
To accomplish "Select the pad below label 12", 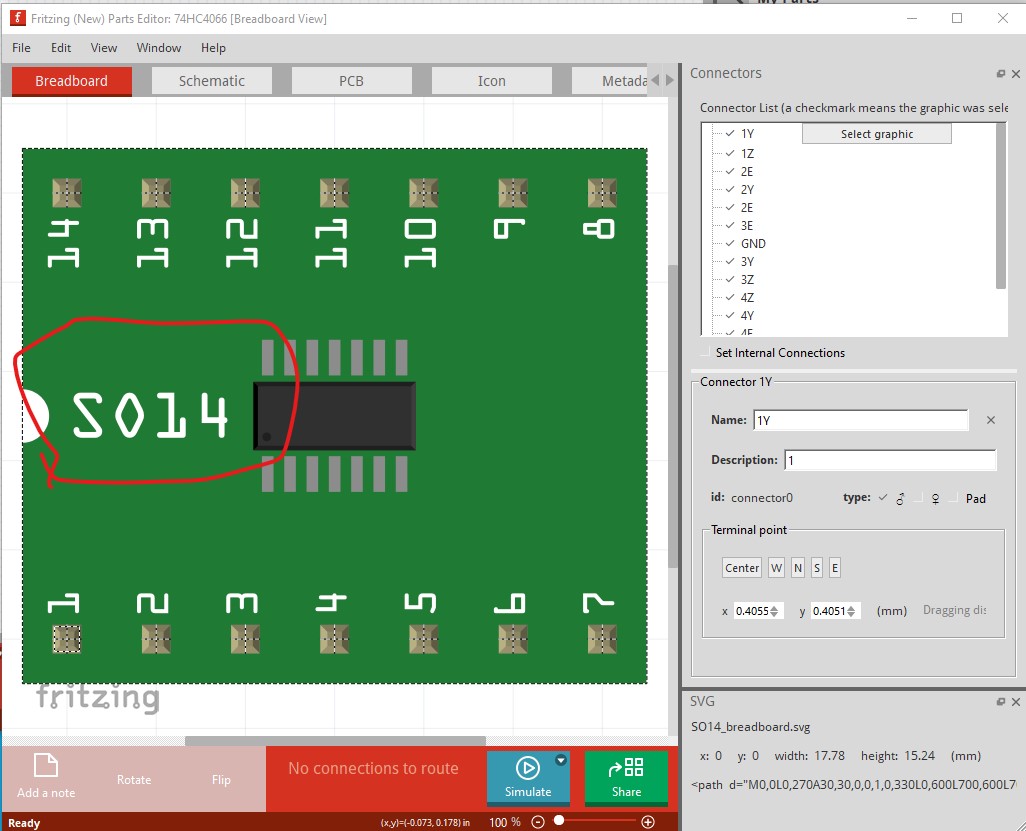I will [x=245, y=193].
